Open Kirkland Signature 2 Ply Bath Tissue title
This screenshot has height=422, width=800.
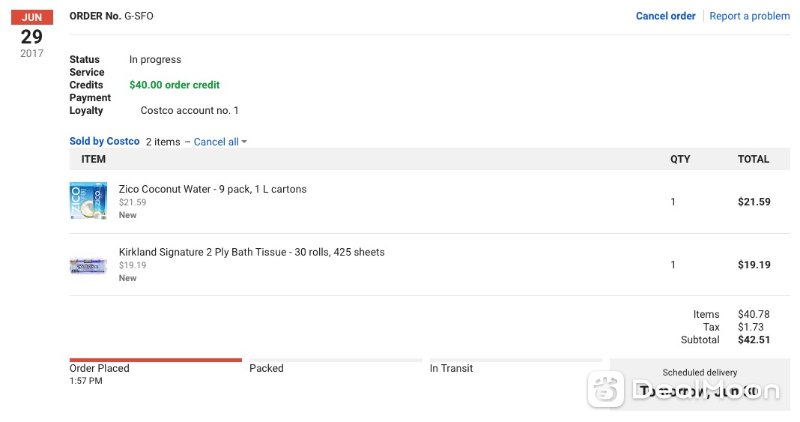click(251, 252)
